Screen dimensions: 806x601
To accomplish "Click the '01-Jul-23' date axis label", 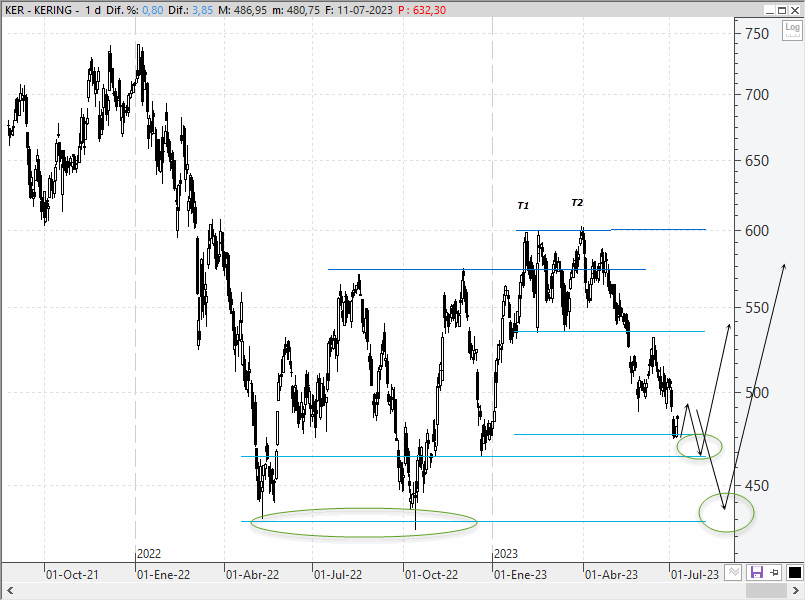I will [x=695, y=574].
